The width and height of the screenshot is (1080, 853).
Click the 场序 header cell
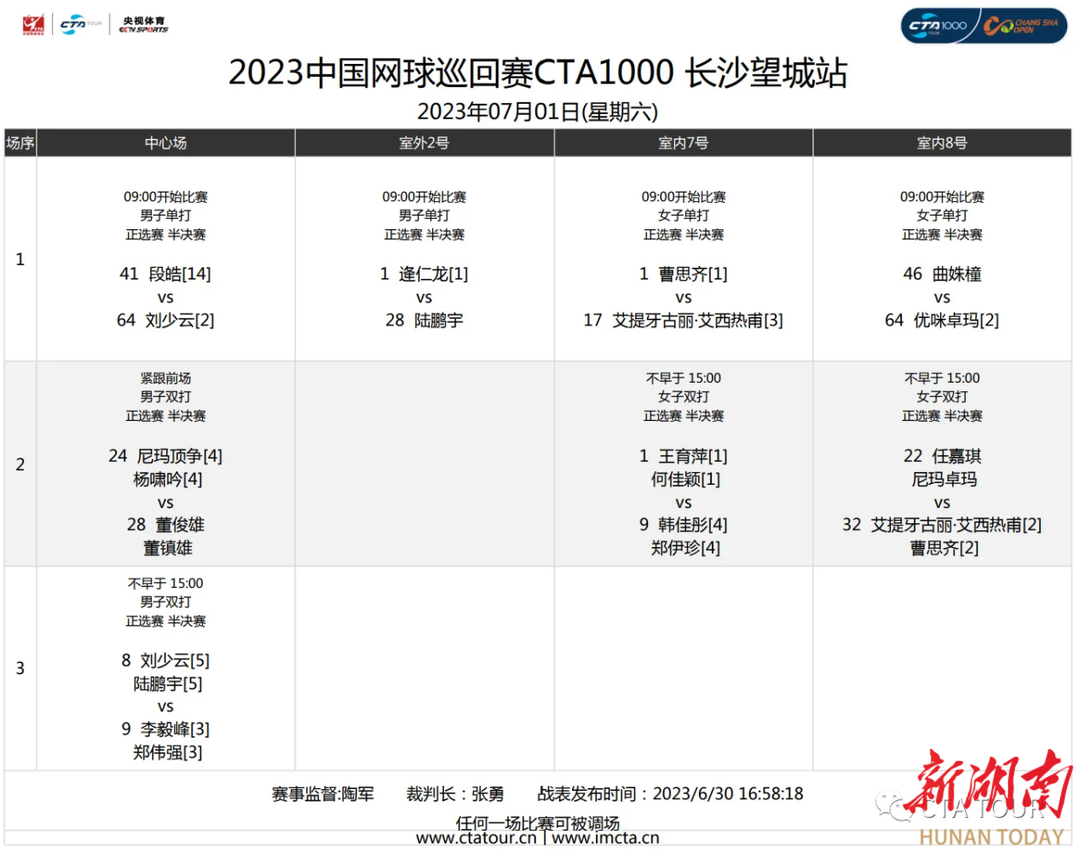20,143
